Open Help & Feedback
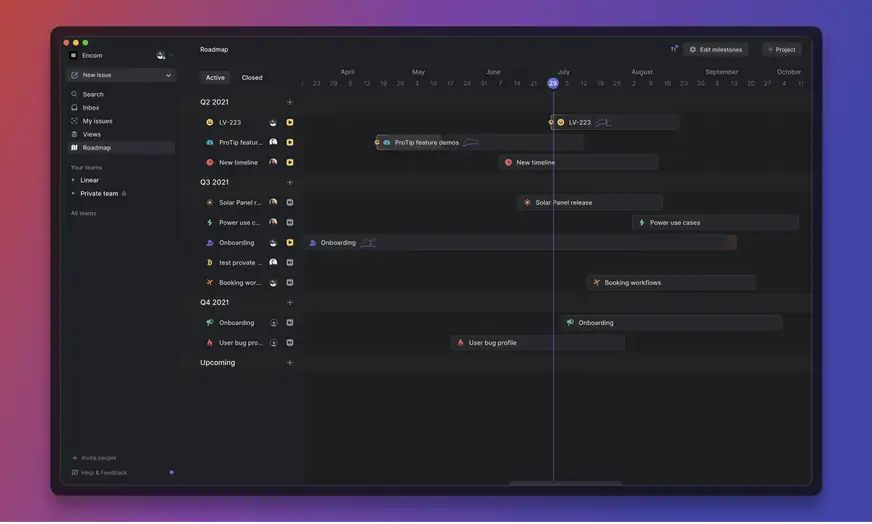 [100, 474]
